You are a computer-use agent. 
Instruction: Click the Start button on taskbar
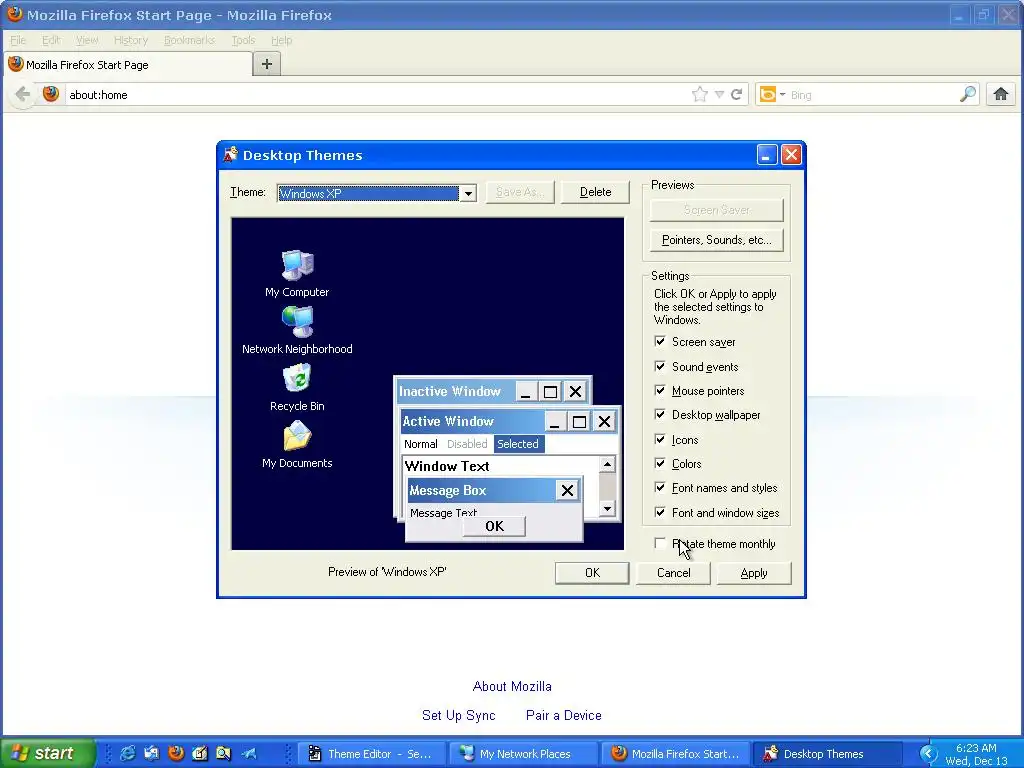coord(47,753)
